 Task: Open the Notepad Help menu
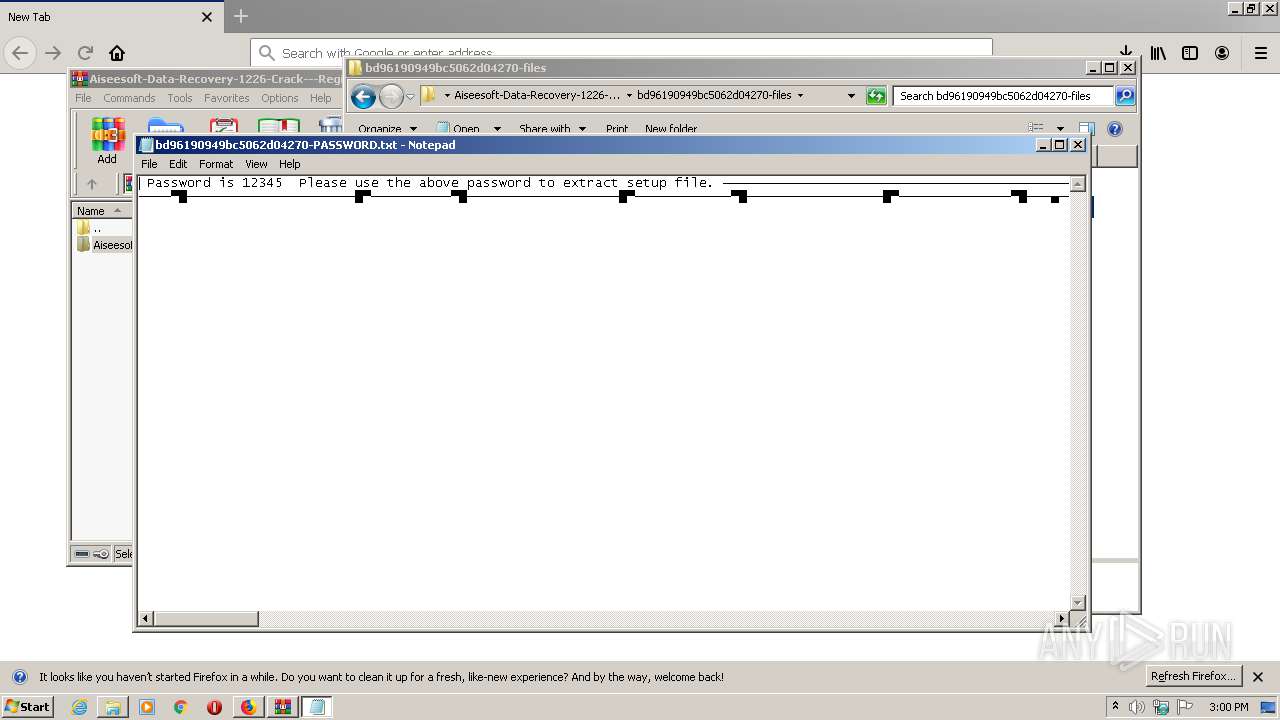290,164
